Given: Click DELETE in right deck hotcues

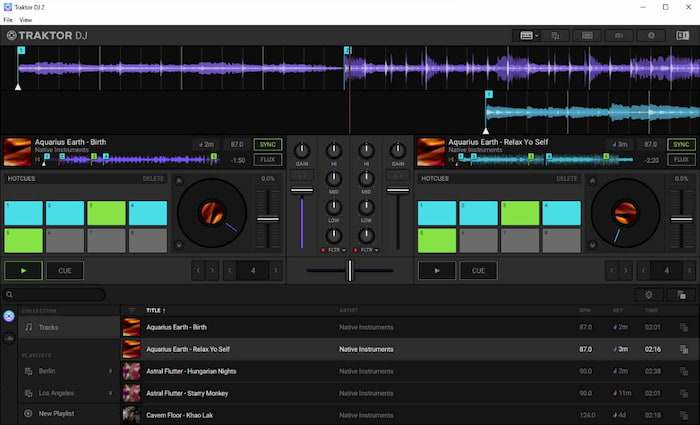Looking at the screenshot, I should click(x=567, y=179).
